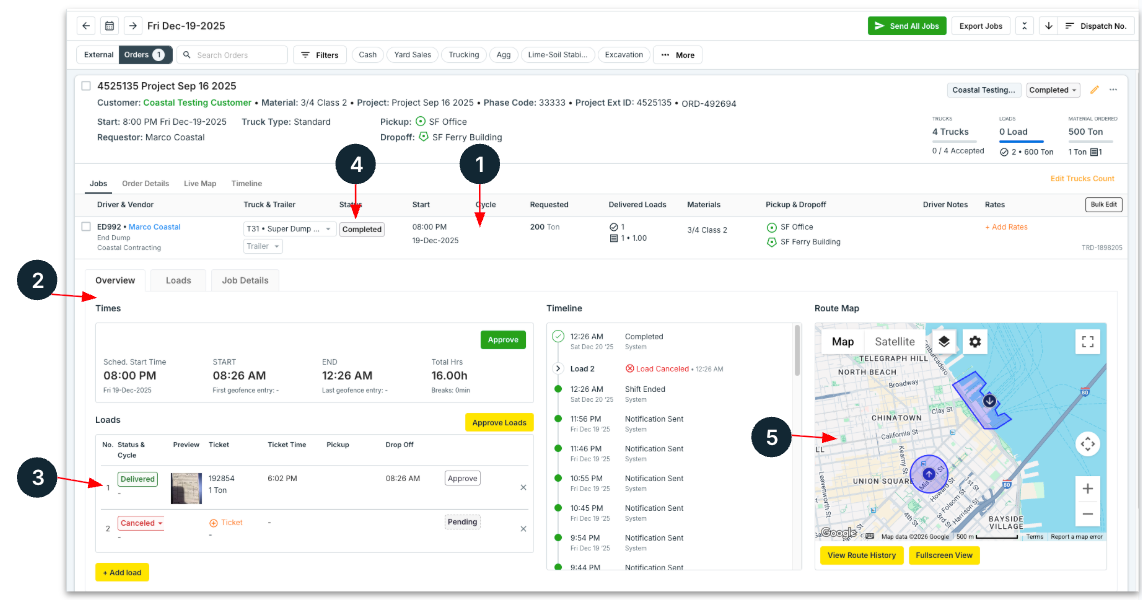Screen dimensions: 1142x600
Task: Click the dropoff geofence marker on map
Action: [x=989, y=400]
